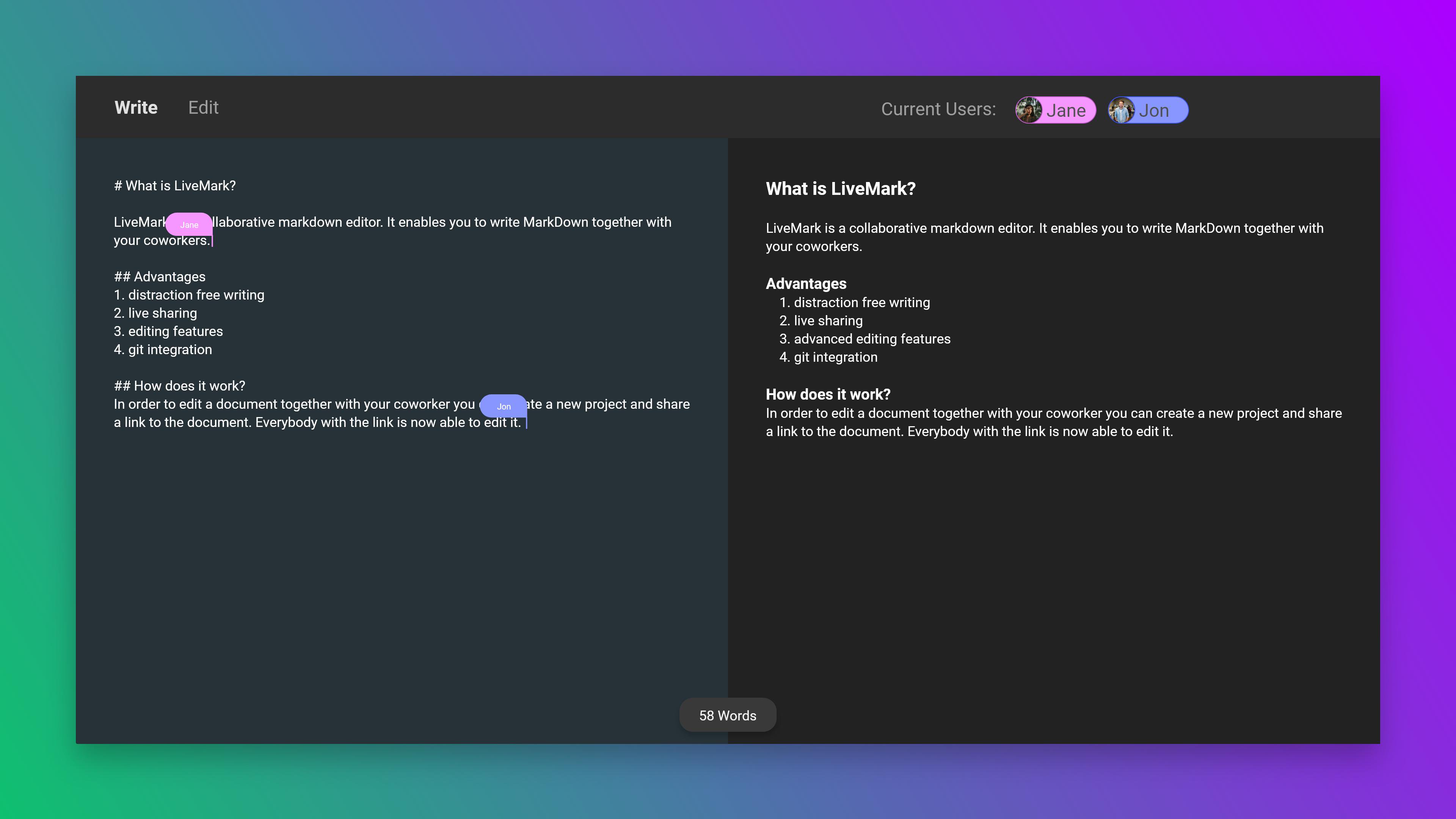The height and width of the screenshot is (819, 1456).
Task: Expand the What is LiveMark preview heading
Action: [x=841, y=189]
